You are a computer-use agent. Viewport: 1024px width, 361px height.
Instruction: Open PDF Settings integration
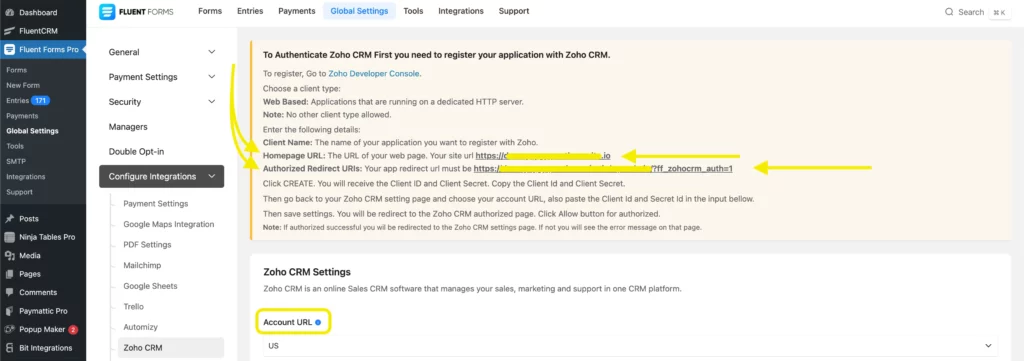(x=148, y=245)
